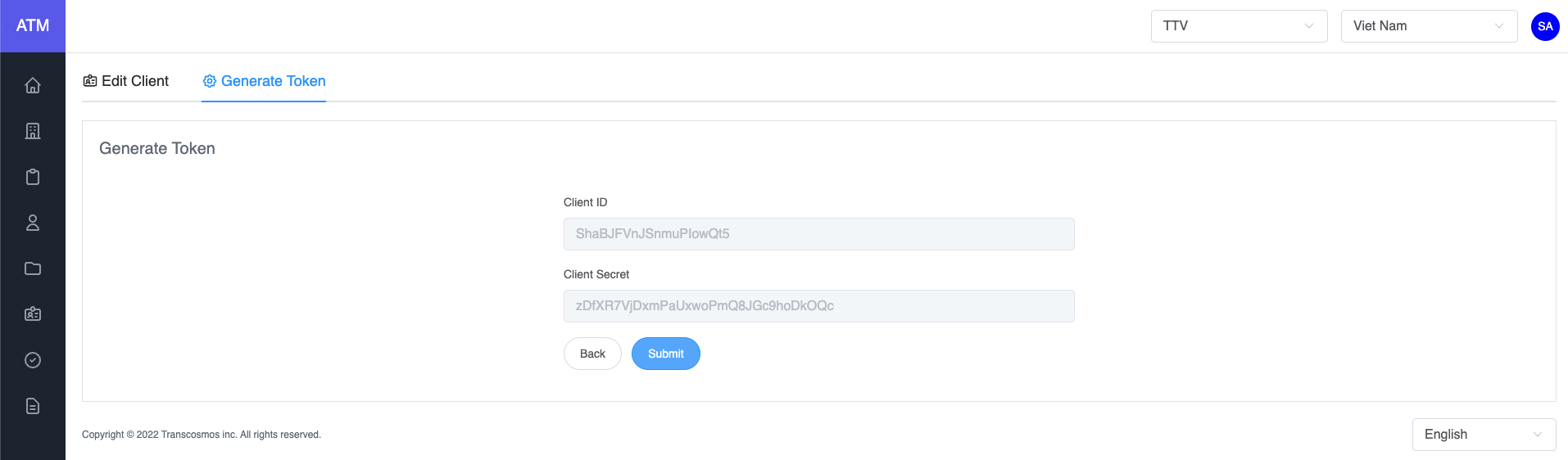Select the Generate Token tab
The width and height of the screenshot is (1568, 460).
[x=264, y=81]
